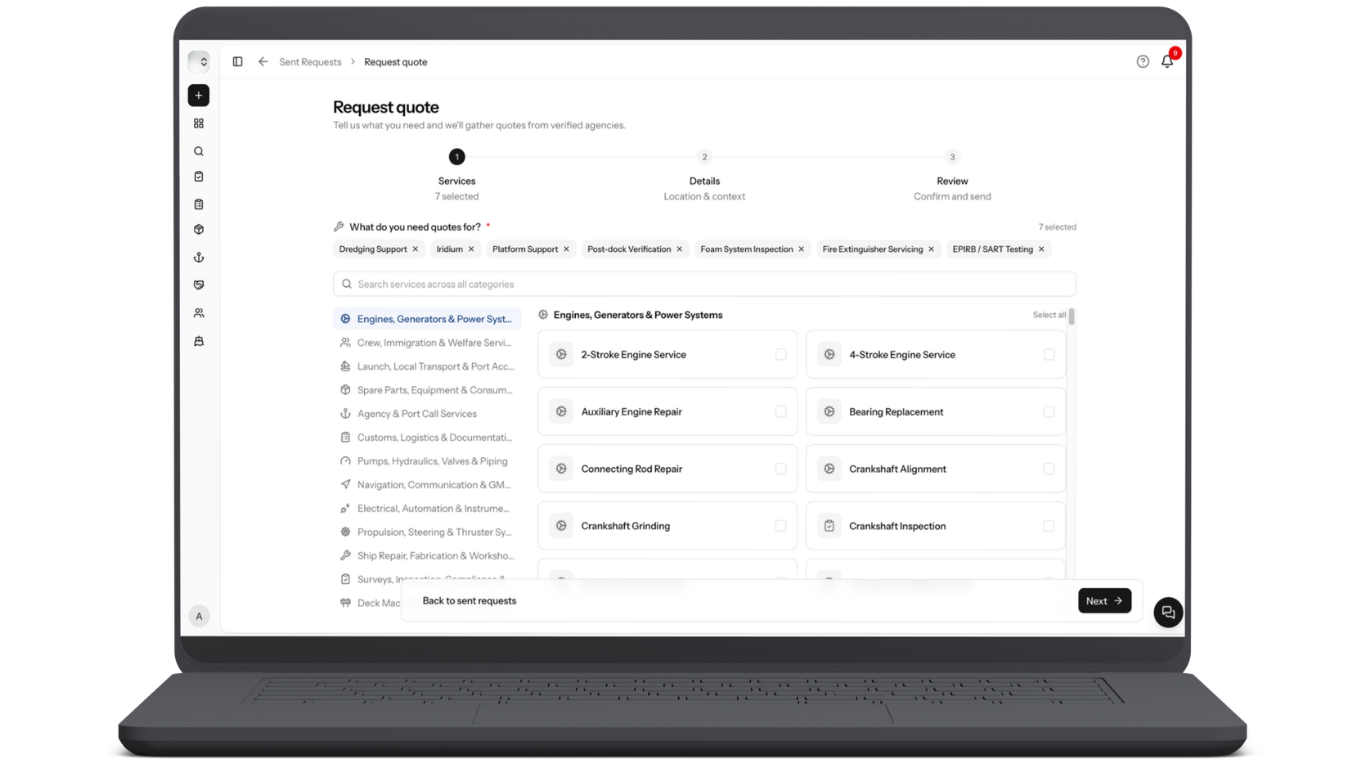The width and height of the screenshot is (1366, 766).
Task: Open the workspace switcher at sidebar top
Action: (199, 62)
